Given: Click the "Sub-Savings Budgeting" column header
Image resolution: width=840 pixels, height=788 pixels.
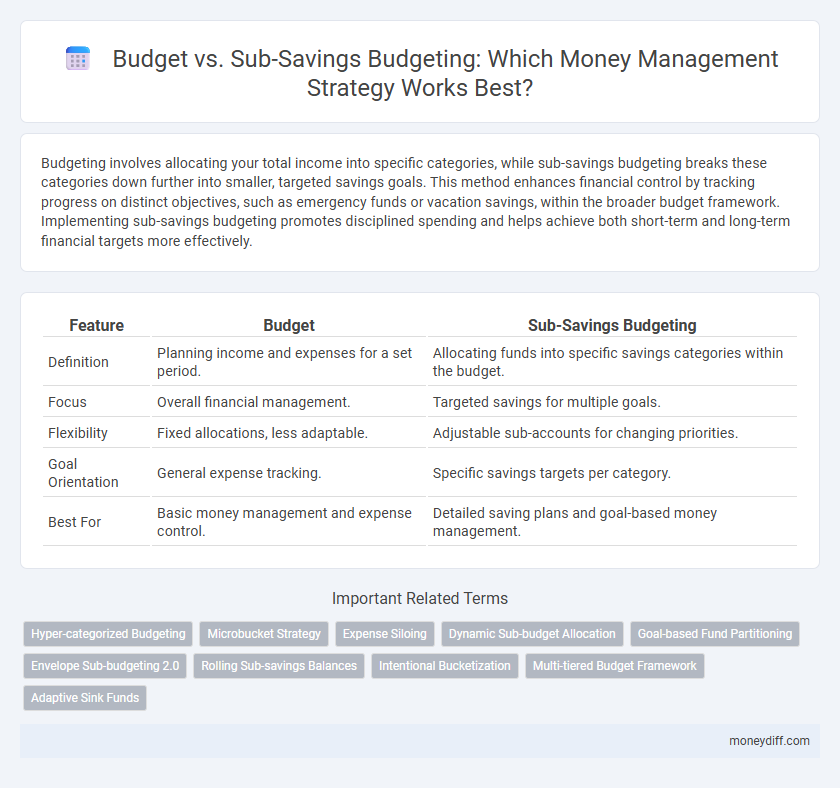Looking at the screenshot, I should coord(612,325).
